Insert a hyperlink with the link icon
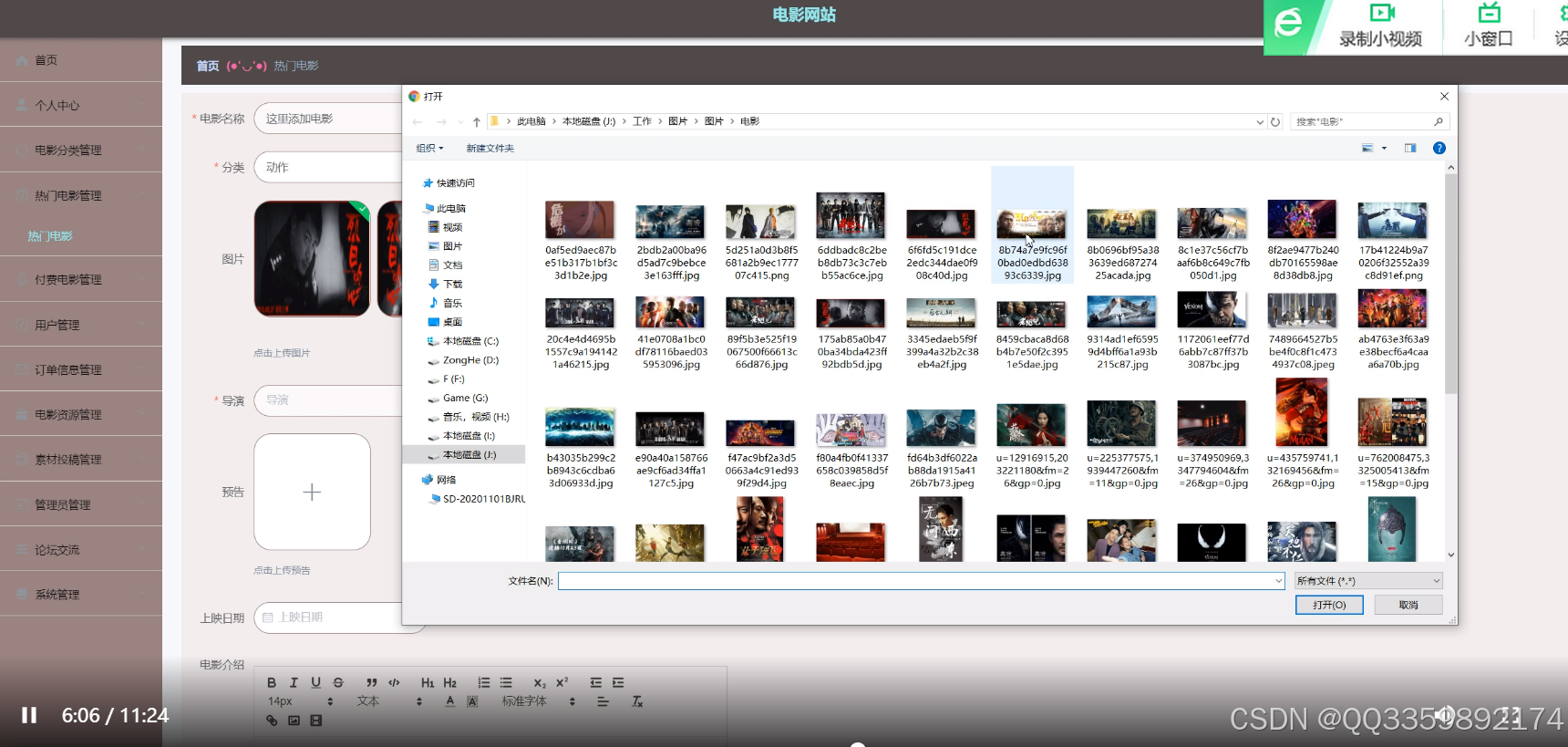Screen dimensions: 1568x747 coord(272,721)
